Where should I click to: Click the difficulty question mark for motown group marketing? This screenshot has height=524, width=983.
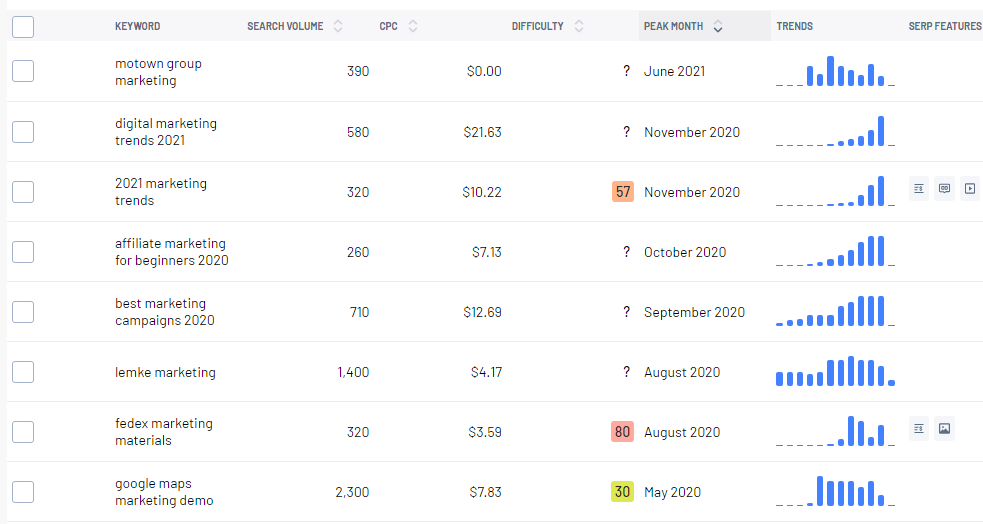626,72
